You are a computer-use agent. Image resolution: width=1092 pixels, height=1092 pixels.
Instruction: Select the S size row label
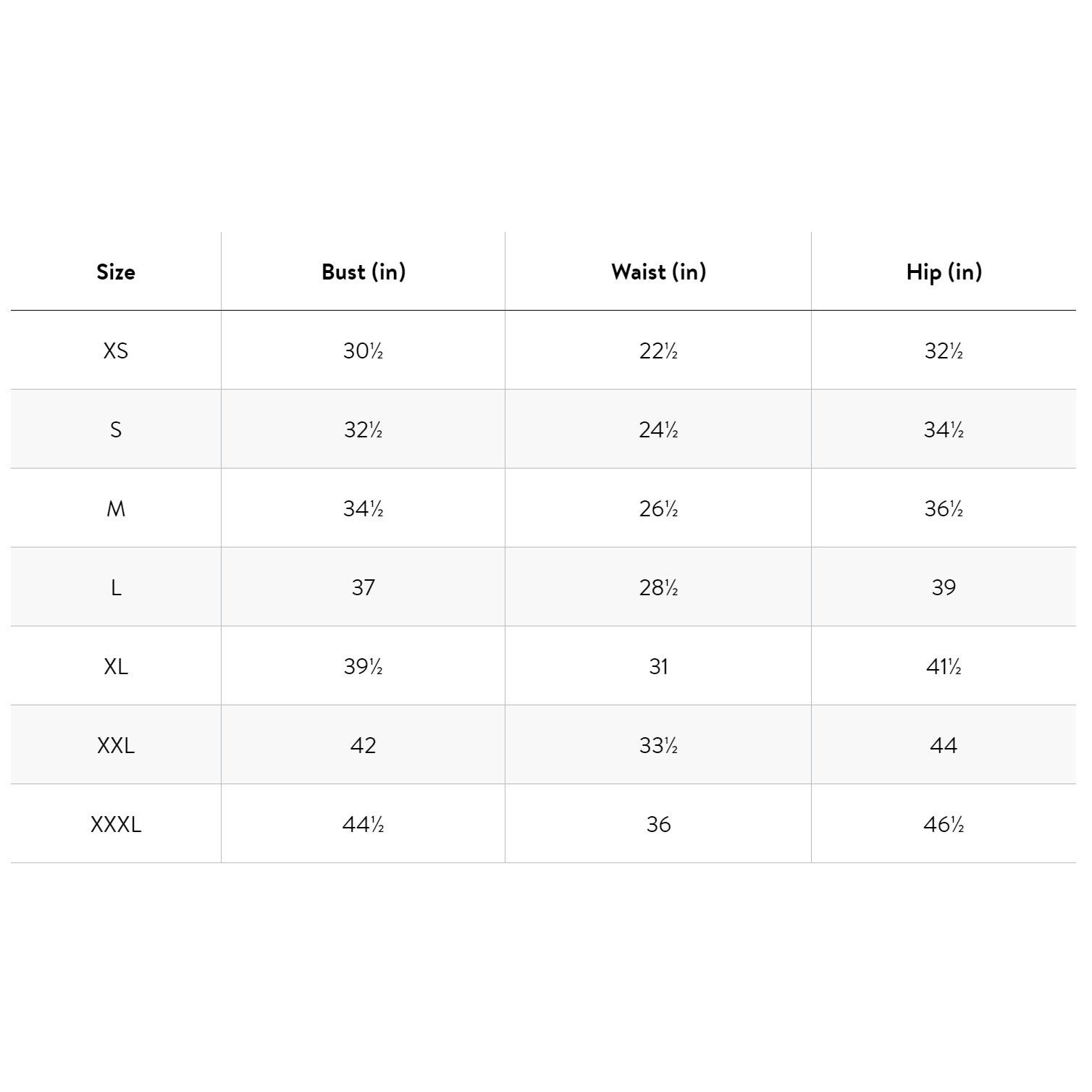116,429
